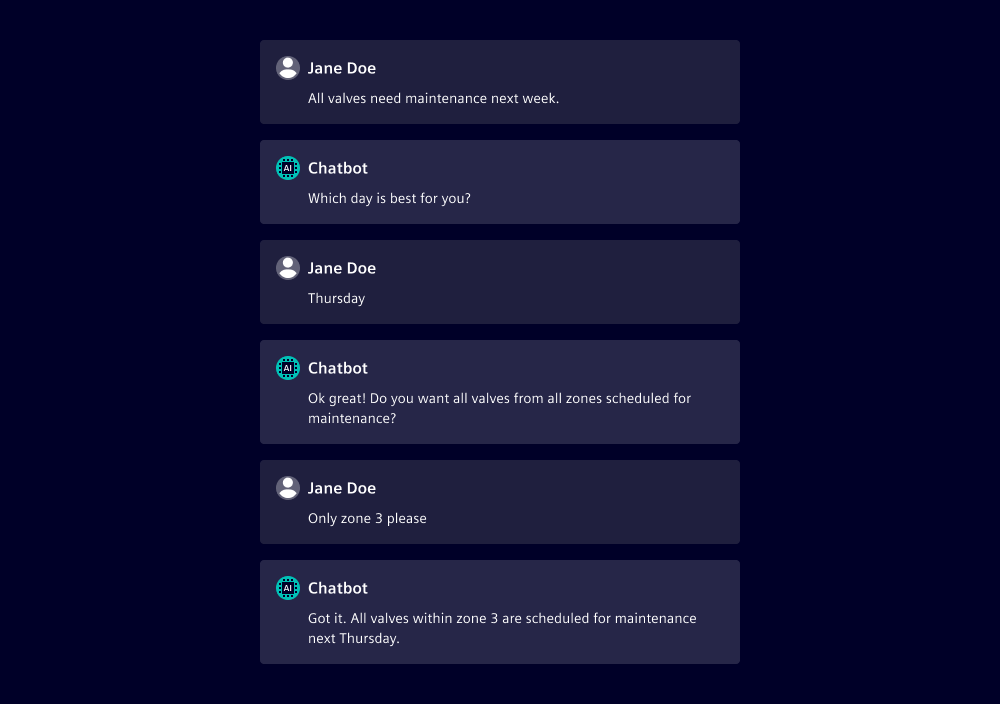The image size is (1000, 704).
Task: Click the message asking about all zones
Action: (499, 408)
